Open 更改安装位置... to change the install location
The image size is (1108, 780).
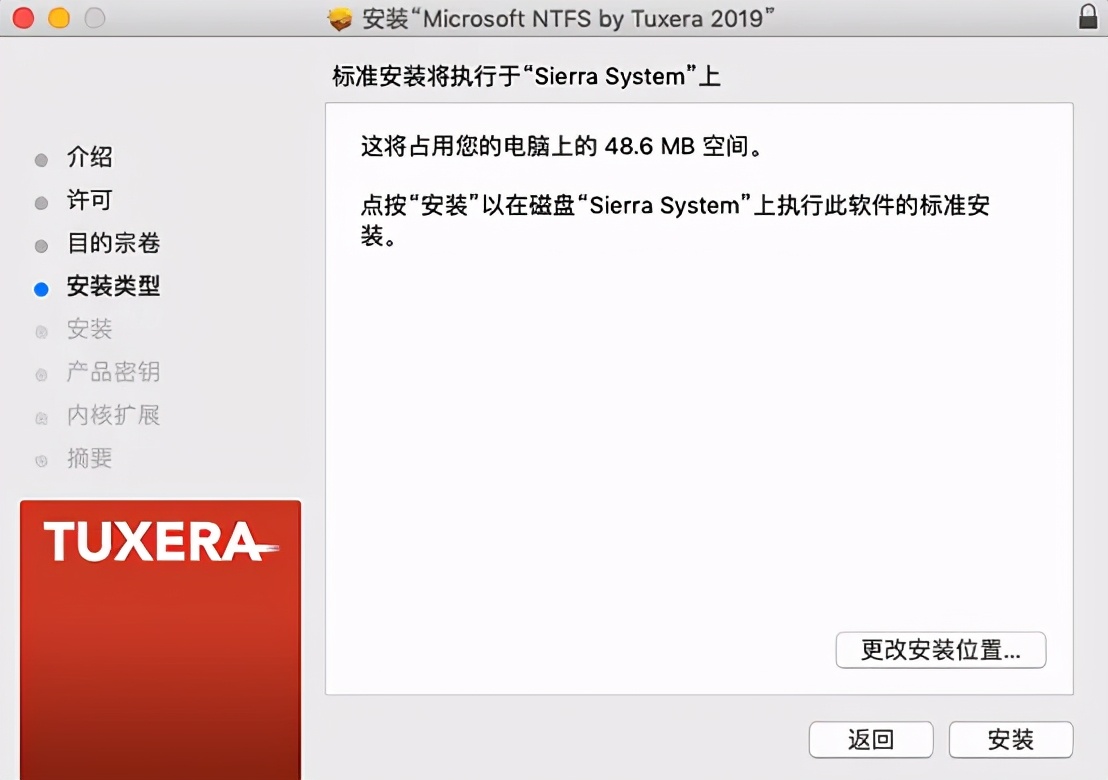tap(941, 650)
